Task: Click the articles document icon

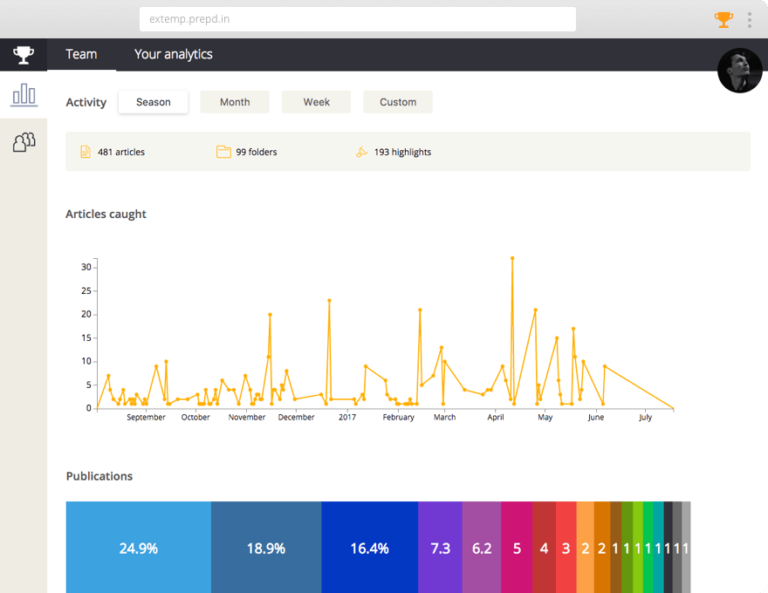Action: pos(85,152)
